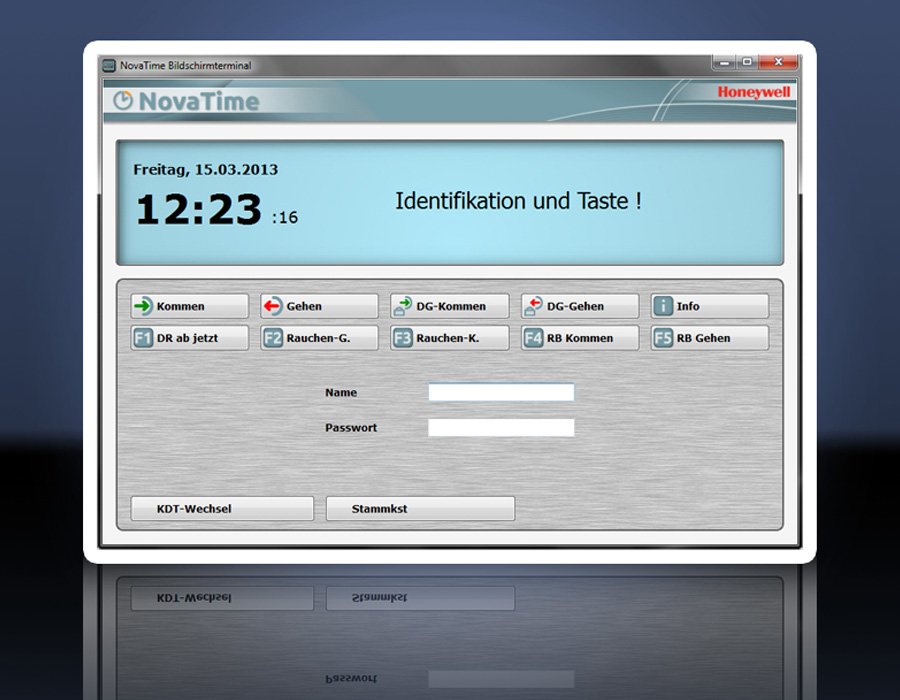Choose the DG-Gehen button label
This screenshot has height=700, width=900.
pyautogui.click(x=575, y=306)
